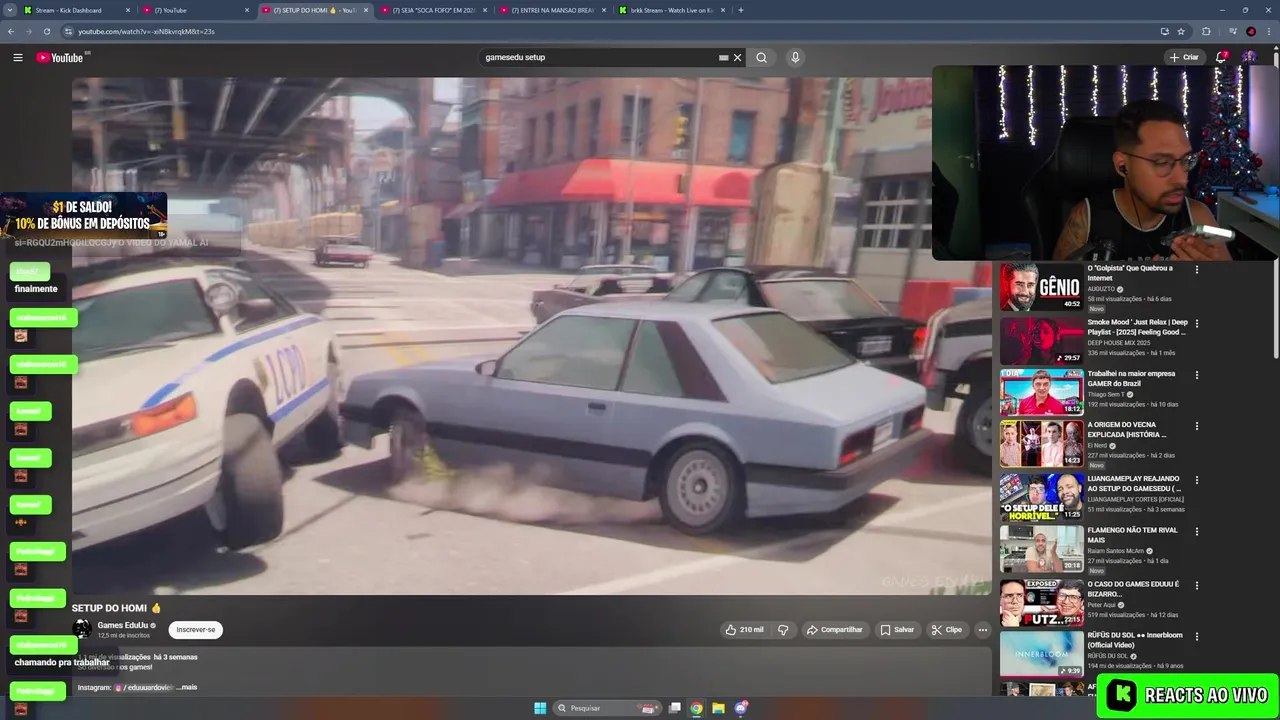Image resolution: width=1280 pixels, height=720 pixels.
Task: Open a new browser tab
Action: (x=741, y=10)
